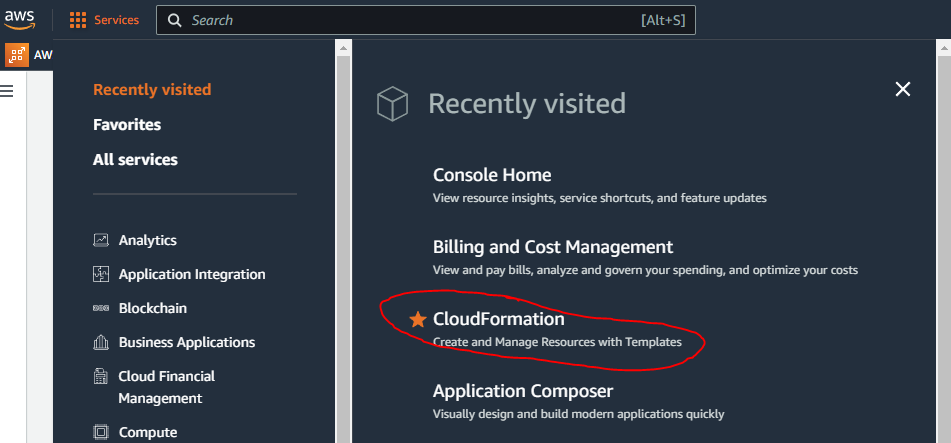951x443 pixels.
Task: Click the left category list scrollbar
Action: coord(343,240)
